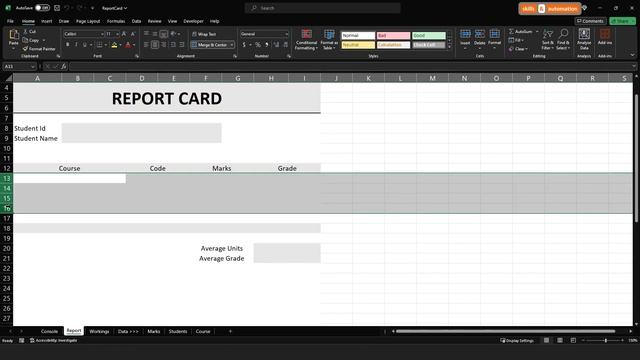
Task: Open the Formulas ribbon tab
Action: 116,21
